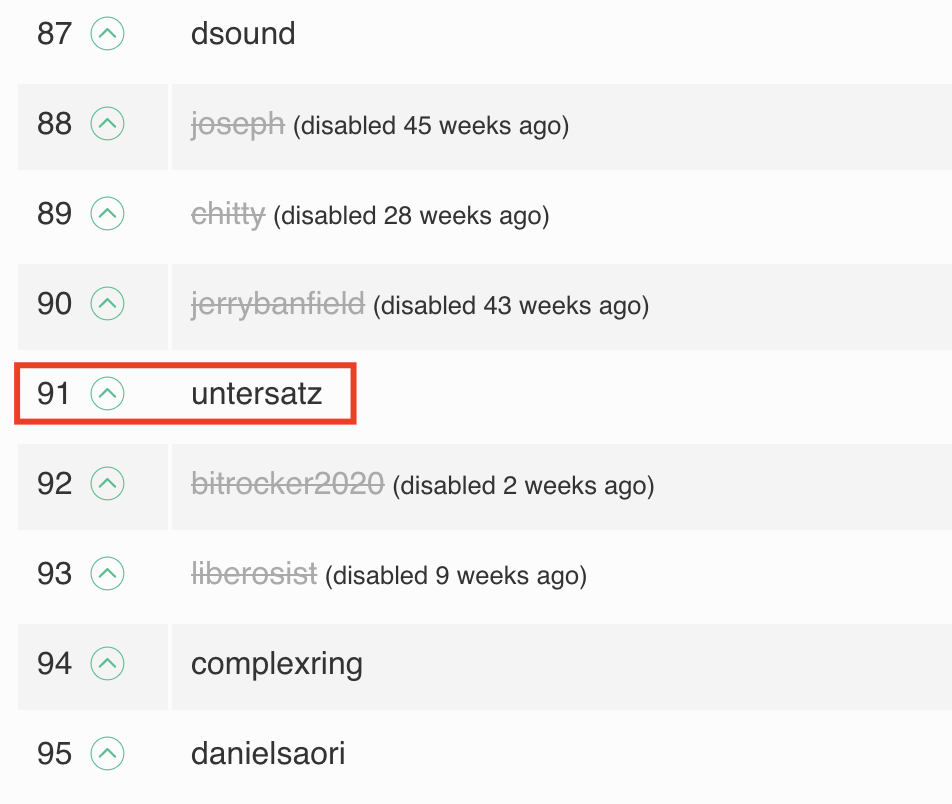
Task: Click the rank number 91
Action: click(x=54, y=395)
